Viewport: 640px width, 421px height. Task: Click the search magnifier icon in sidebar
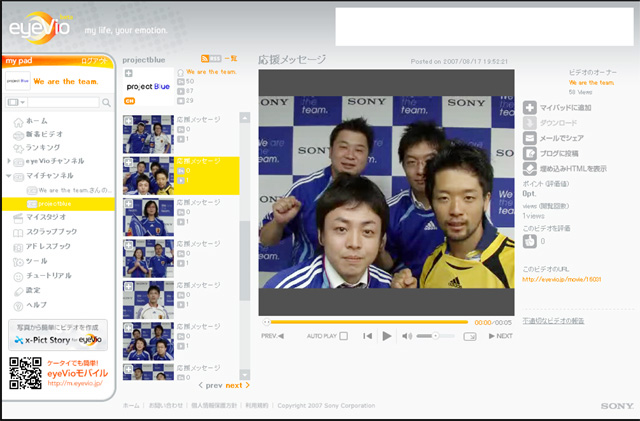107,102
